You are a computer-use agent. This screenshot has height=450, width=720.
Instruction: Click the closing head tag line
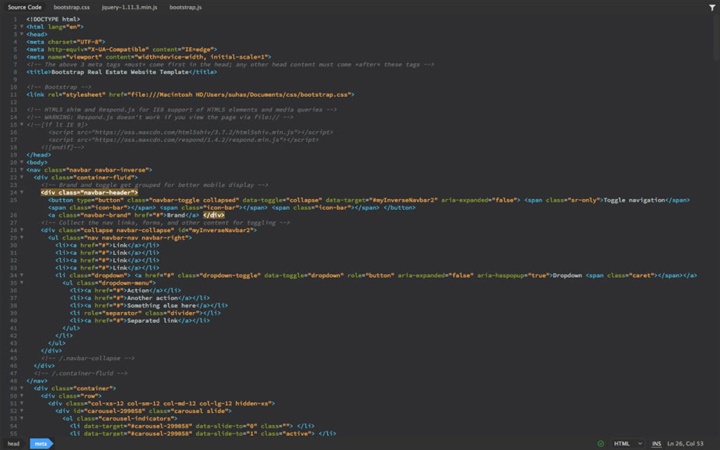tap(39, 155)
